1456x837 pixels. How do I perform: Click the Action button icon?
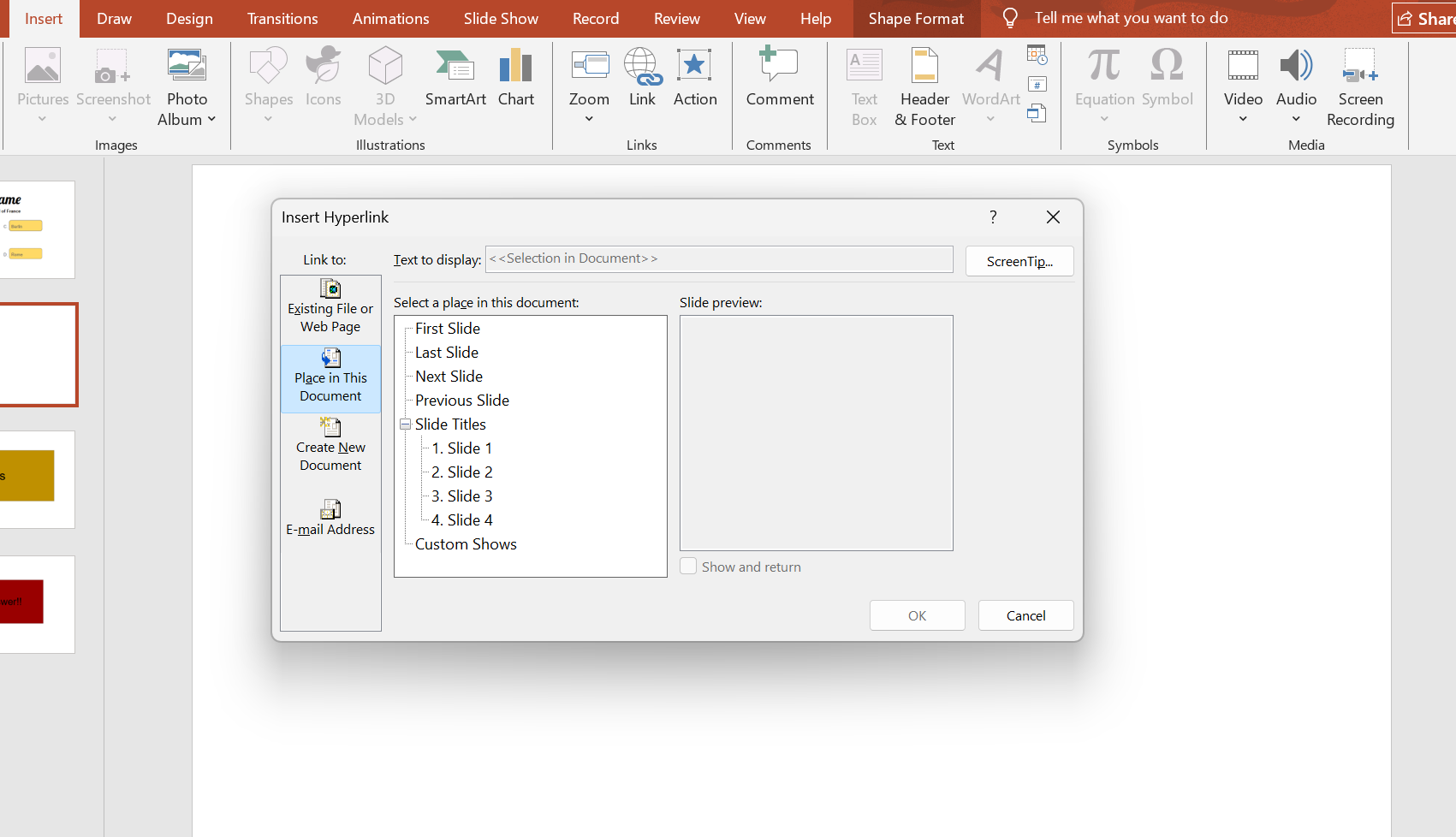click(694, 67)
